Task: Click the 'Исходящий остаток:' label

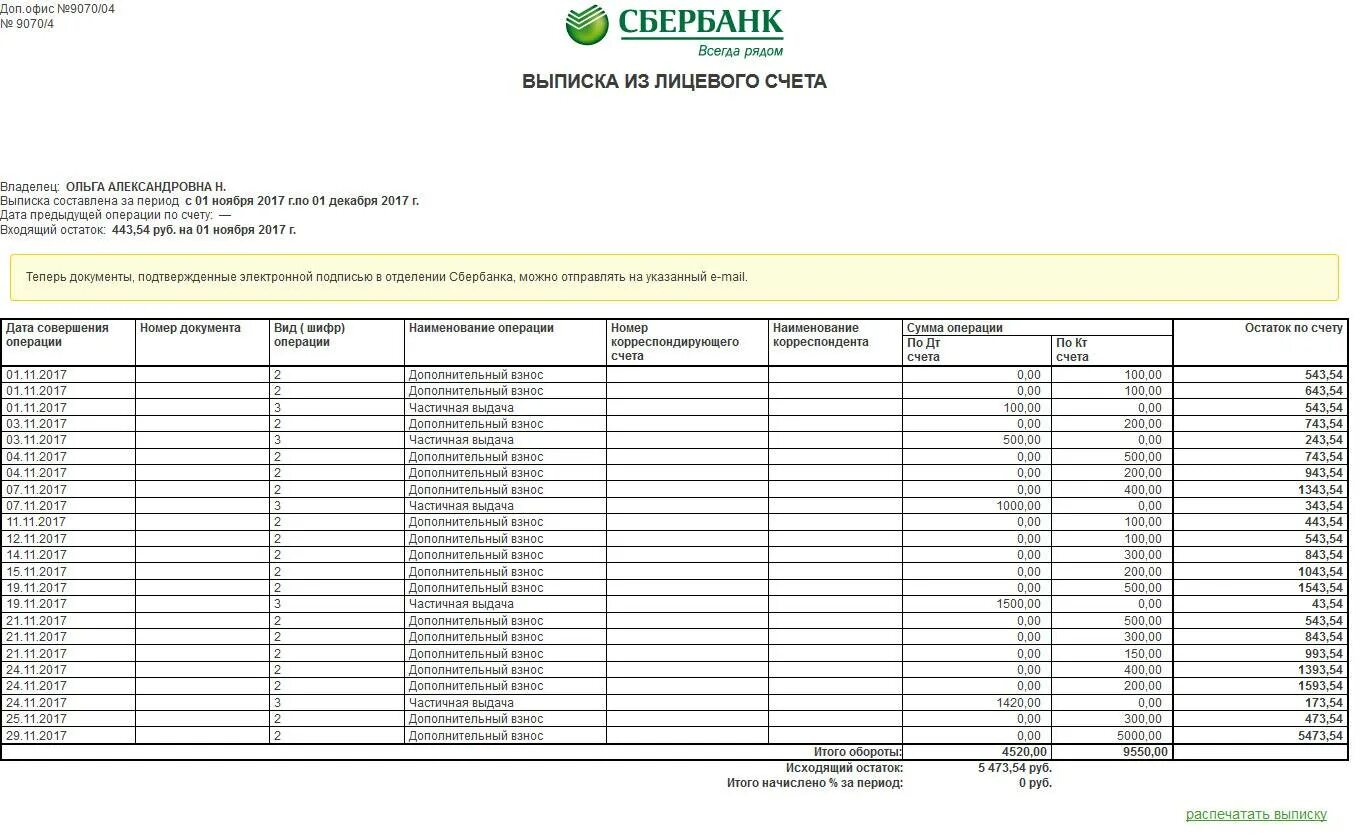Action: [844, 768]
